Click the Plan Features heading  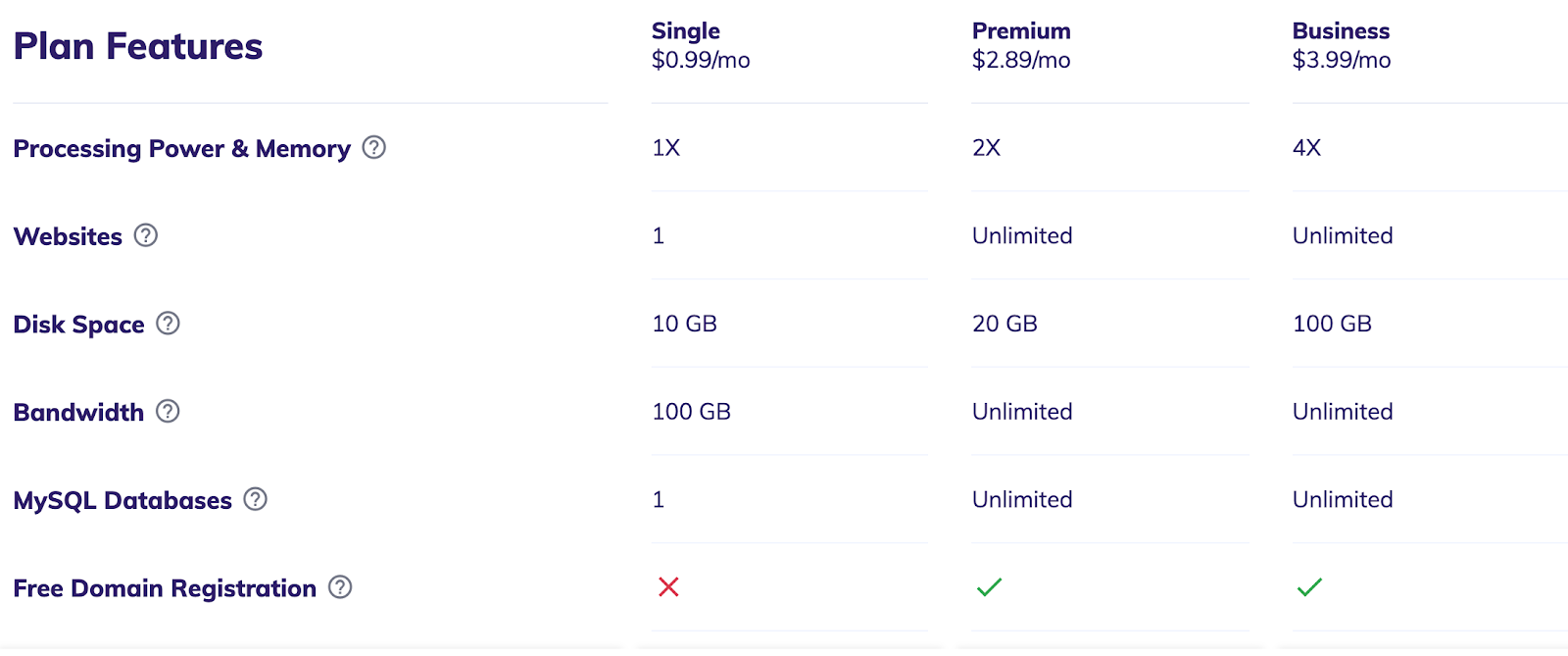pos(138,46)
